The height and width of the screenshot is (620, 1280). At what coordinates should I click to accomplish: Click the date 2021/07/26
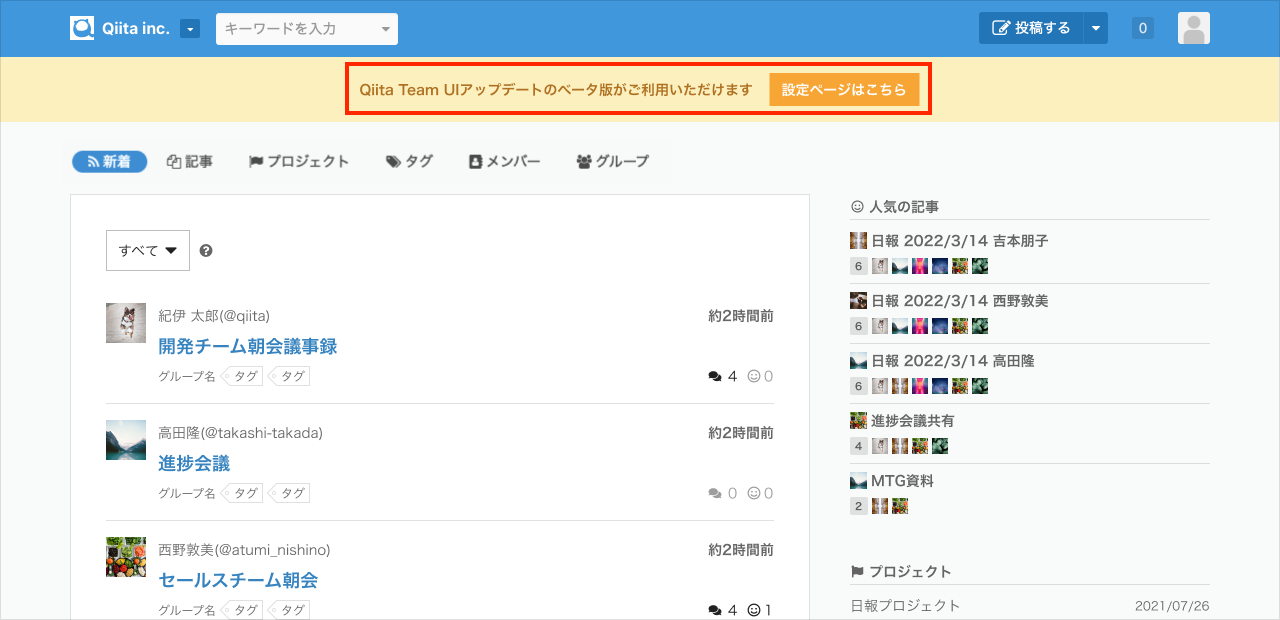(1172, 606)
